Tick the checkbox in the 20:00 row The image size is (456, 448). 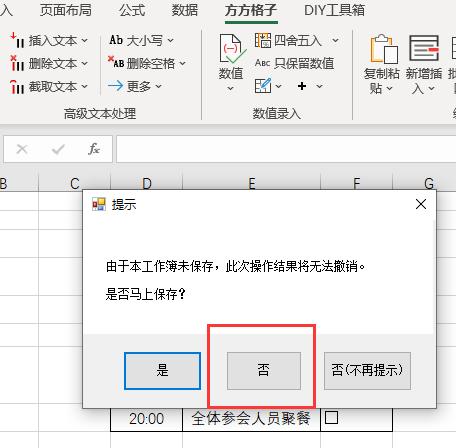pyautogui.click(x=331, y=417)
